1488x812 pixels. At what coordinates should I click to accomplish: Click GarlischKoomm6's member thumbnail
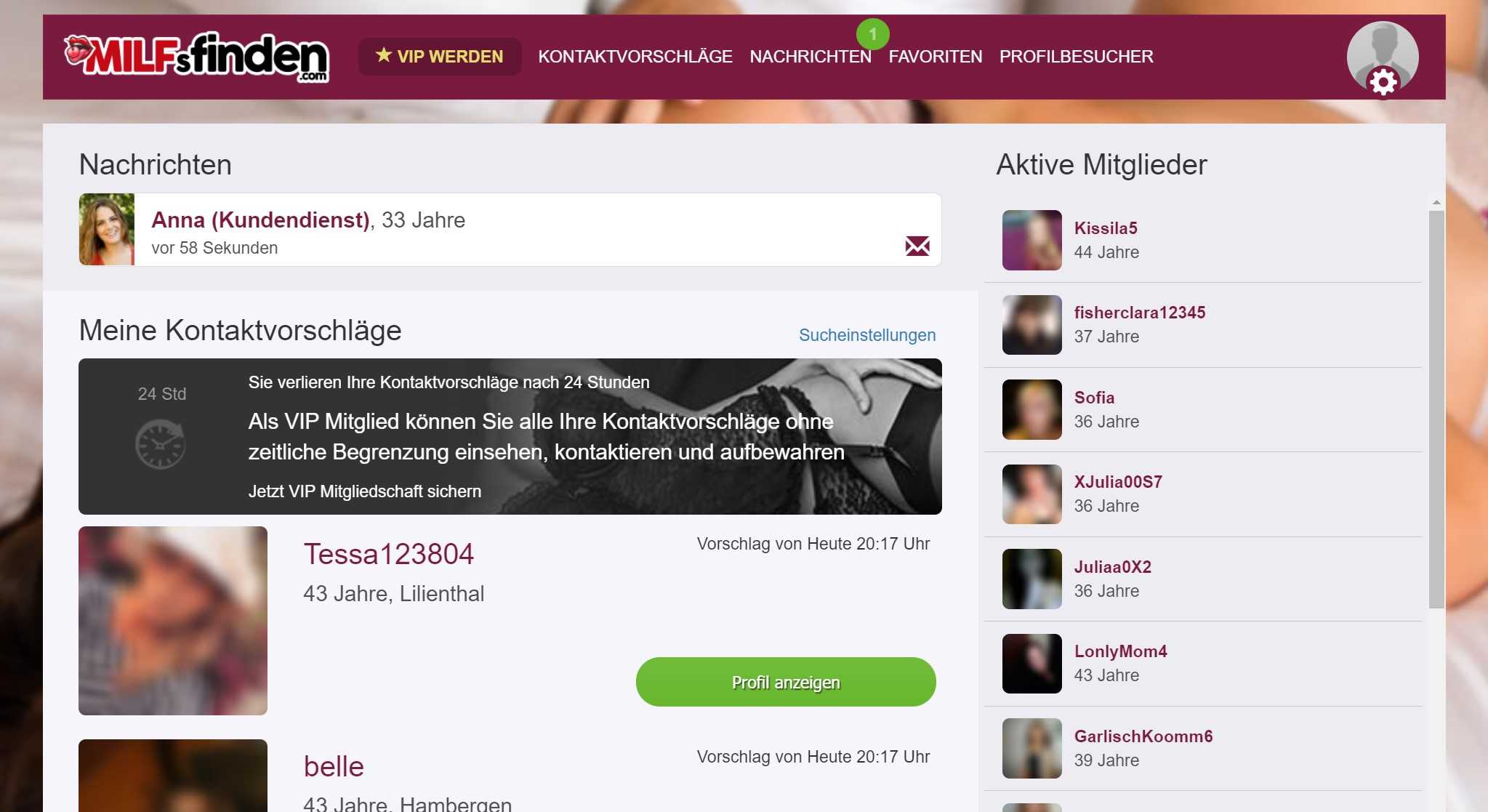pos(1032,749)
